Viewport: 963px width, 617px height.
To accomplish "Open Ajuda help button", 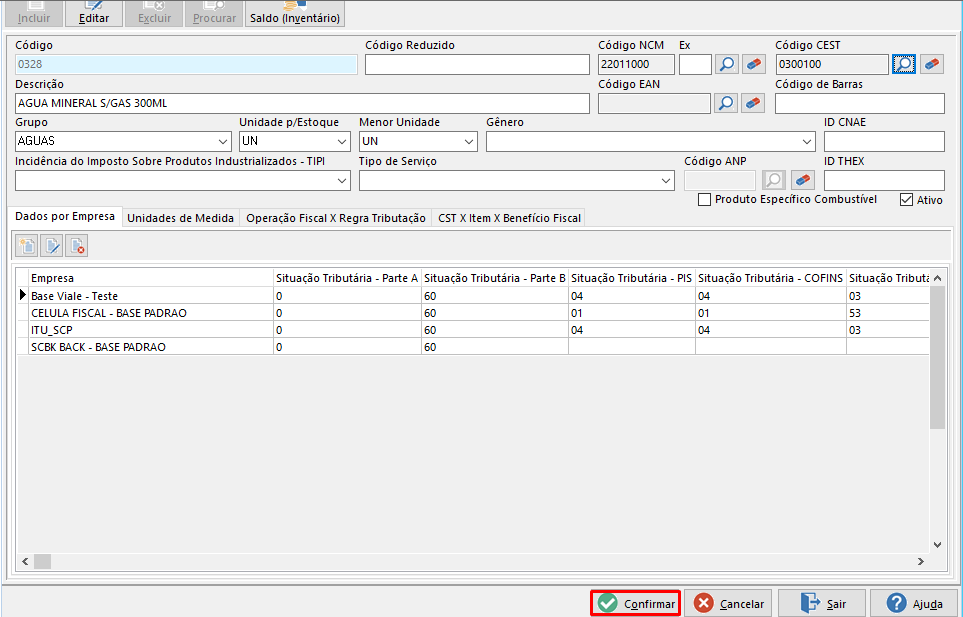I will (914, 603).
